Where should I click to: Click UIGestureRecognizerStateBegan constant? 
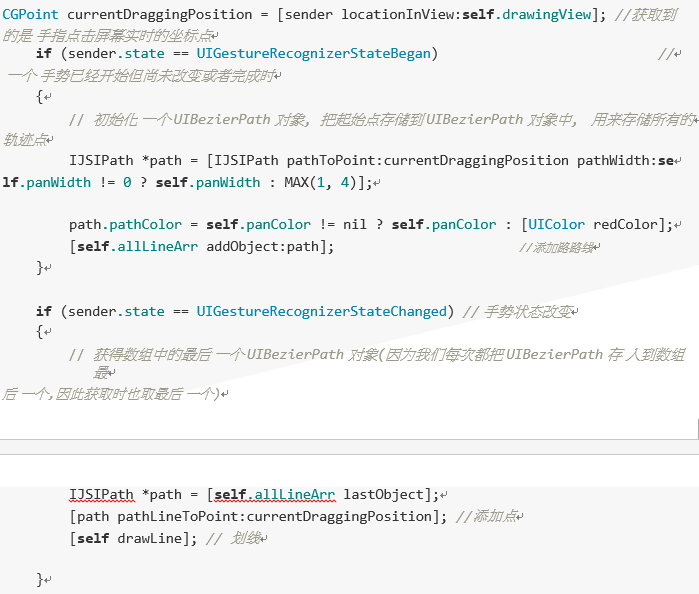click(x=314, y=54)
